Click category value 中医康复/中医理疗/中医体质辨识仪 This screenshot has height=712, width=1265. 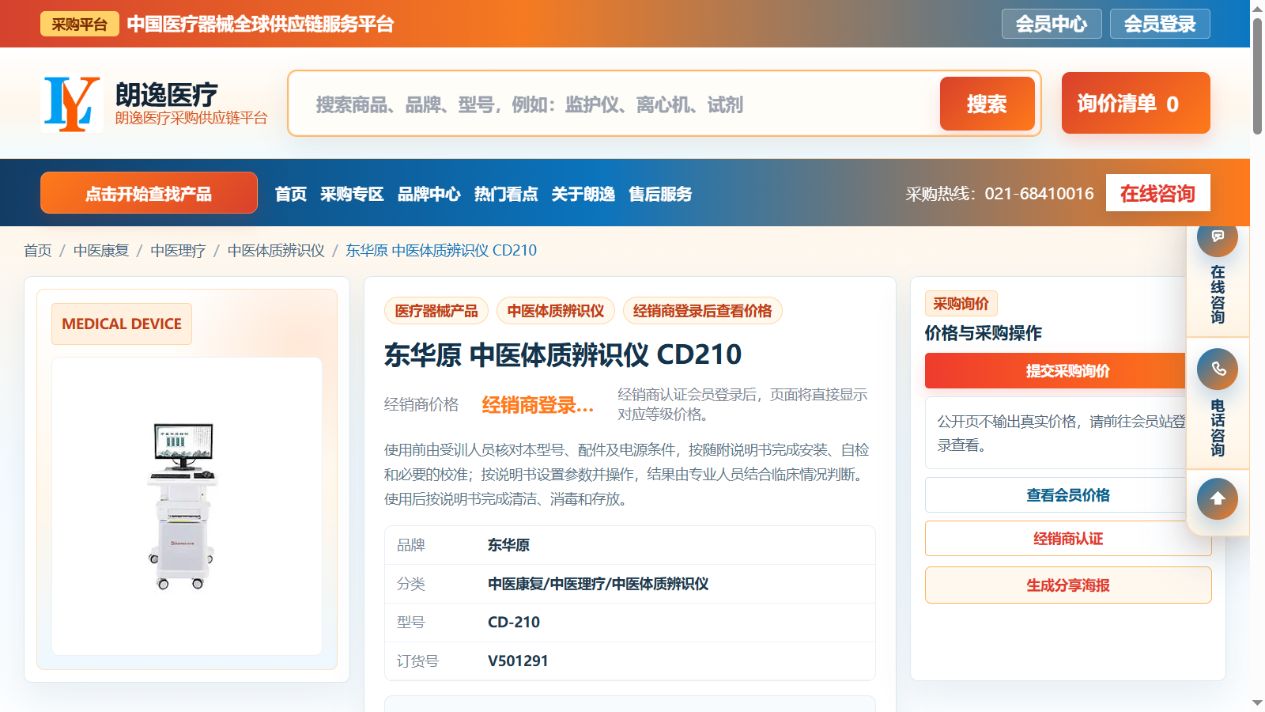(598, 583)
